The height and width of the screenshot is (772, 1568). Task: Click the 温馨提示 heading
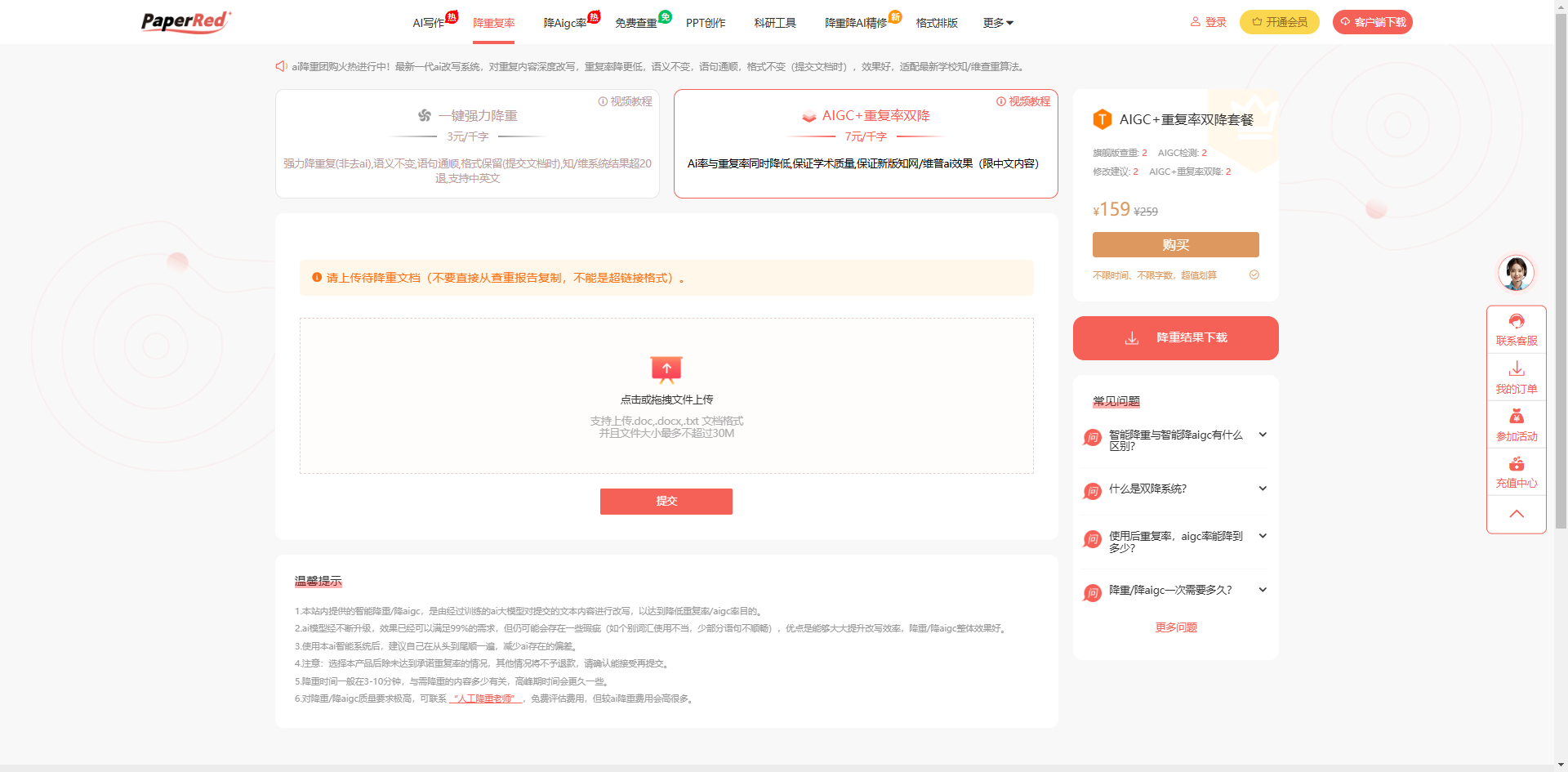tap(318, 582)
